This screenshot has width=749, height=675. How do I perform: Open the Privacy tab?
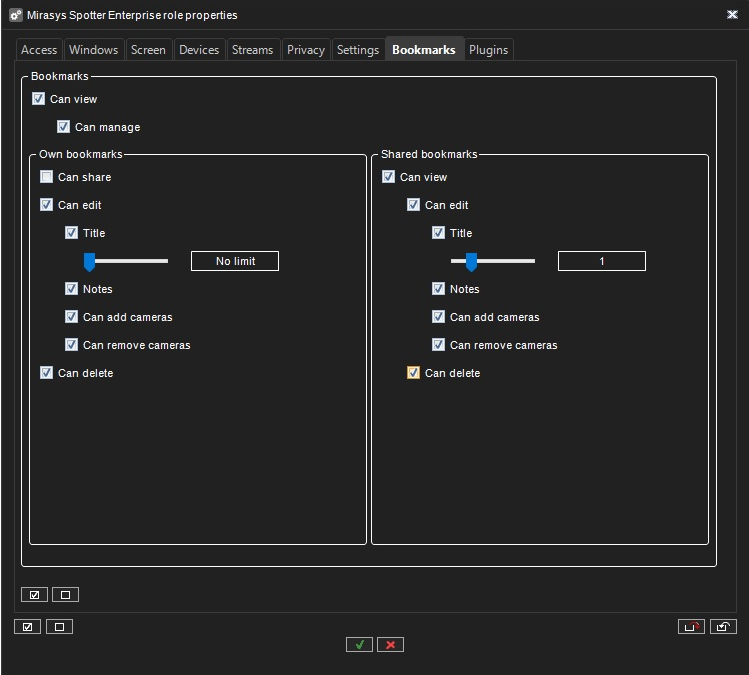click(x=305, y=50)
